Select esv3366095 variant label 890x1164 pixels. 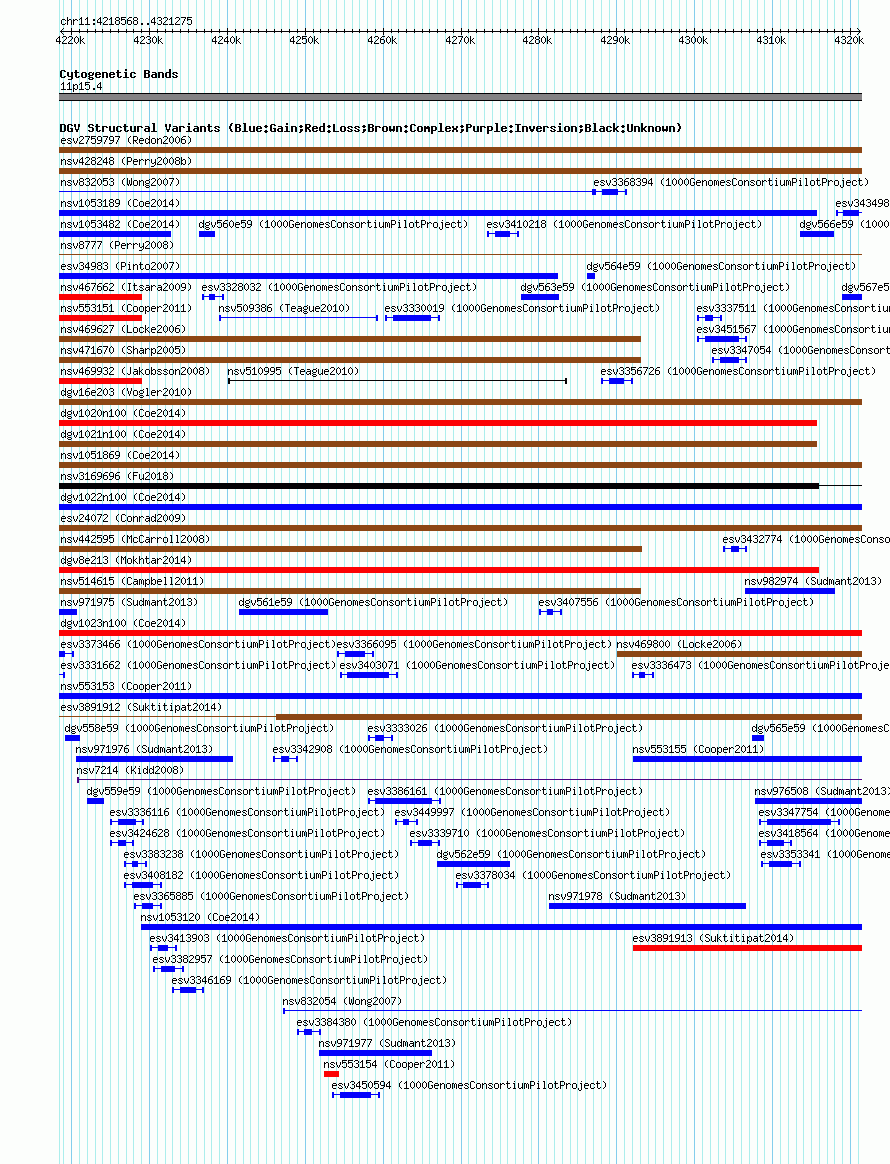474,644
